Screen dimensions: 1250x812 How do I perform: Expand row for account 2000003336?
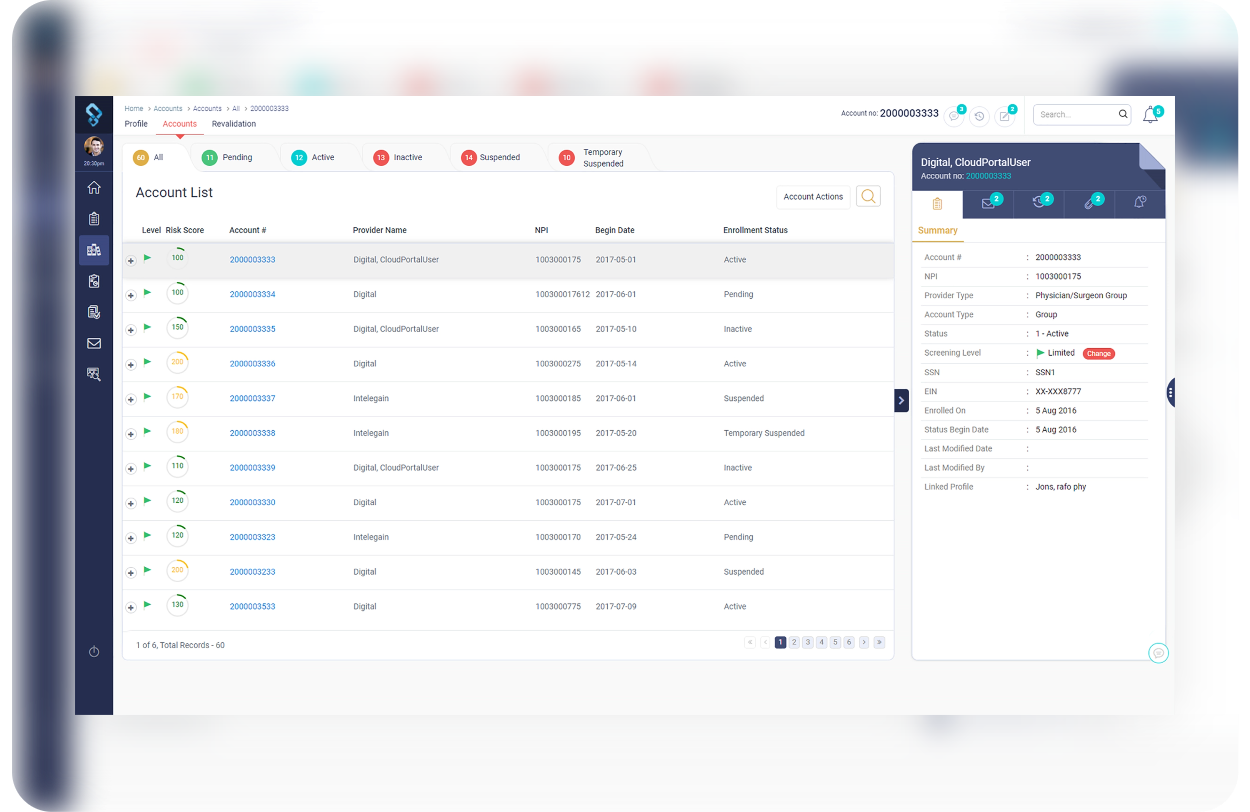click(x=131, y=365)
